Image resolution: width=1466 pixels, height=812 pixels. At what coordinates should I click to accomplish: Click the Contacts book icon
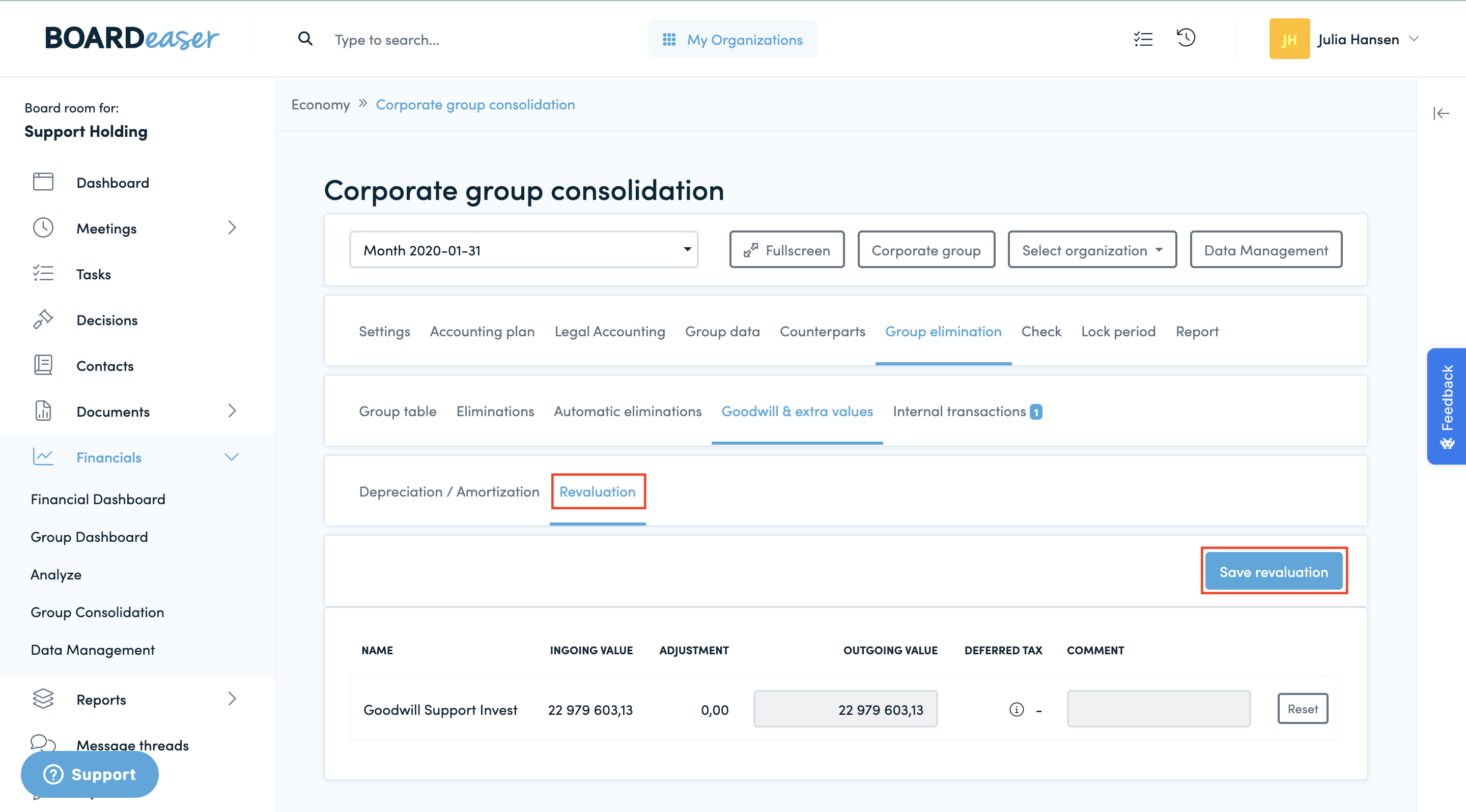coord(43,365)
